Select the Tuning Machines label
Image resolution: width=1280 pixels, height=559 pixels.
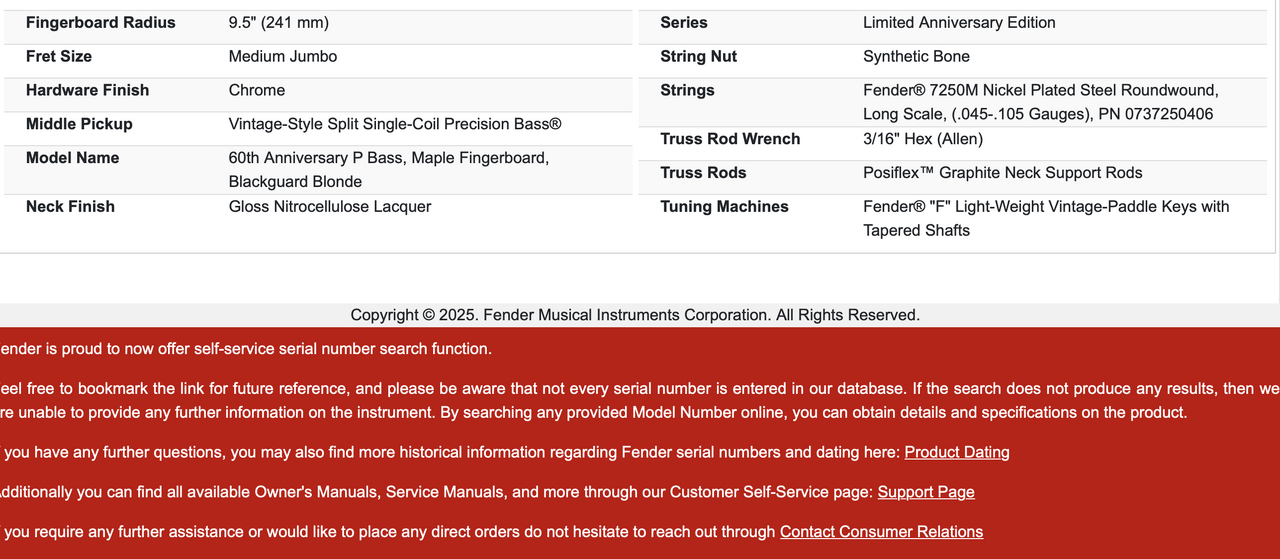pos(725,207)
